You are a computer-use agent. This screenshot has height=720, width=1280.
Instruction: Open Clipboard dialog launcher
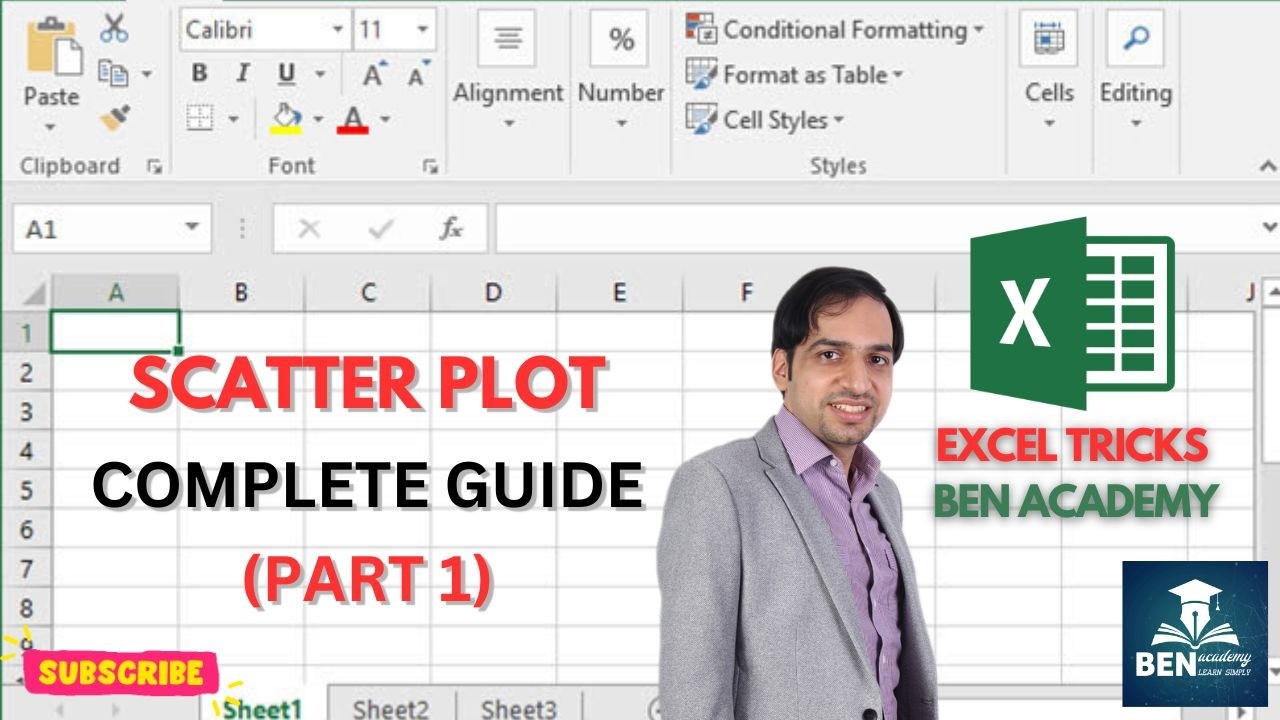tap(153, 167)
